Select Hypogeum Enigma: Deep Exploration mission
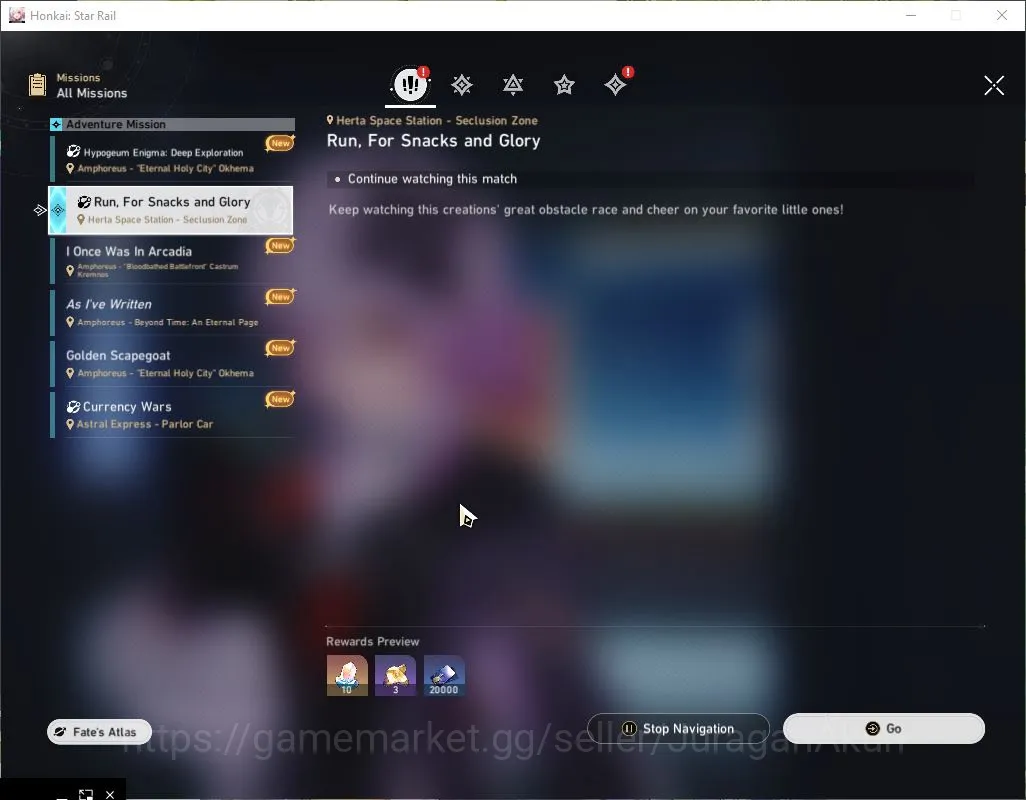The height and width of the screenshot is (800, 1026). (x=173, y=160)
